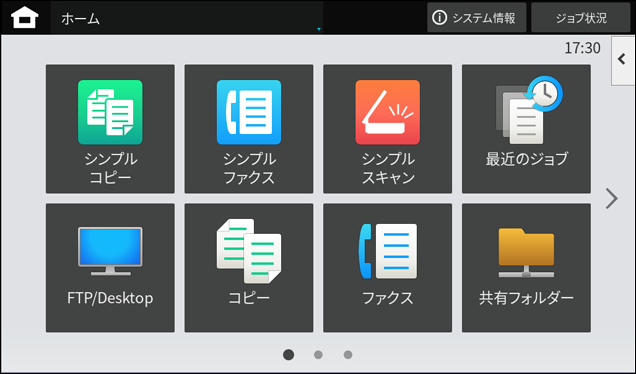Go to next page with right chevron
The width and height of the screenshot is (636, 374).
pos(612,198)
